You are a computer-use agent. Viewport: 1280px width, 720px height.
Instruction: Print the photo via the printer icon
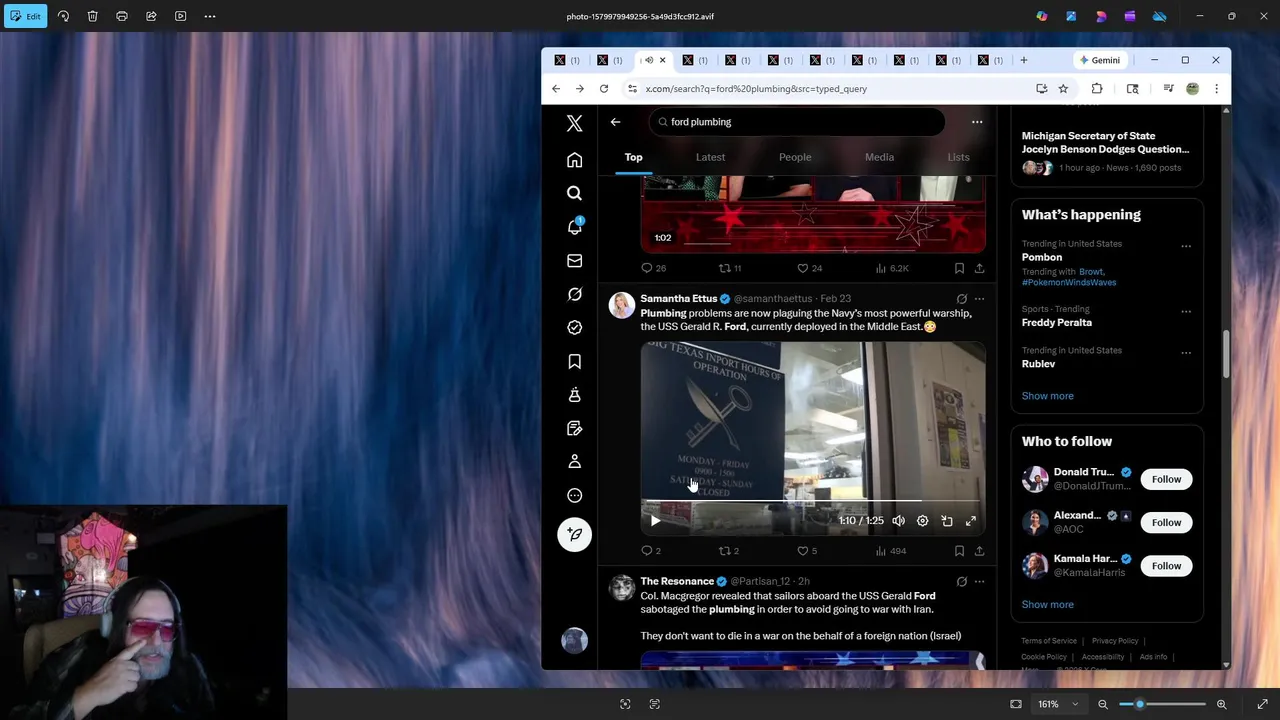tap(122, 16)
